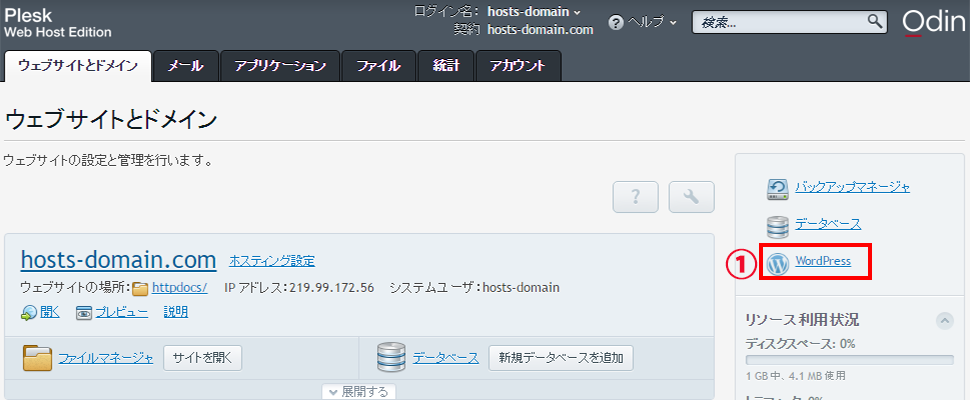Click the question mark help button
The height and width of the screenshot is (400, 970).
tap(635, 197)
